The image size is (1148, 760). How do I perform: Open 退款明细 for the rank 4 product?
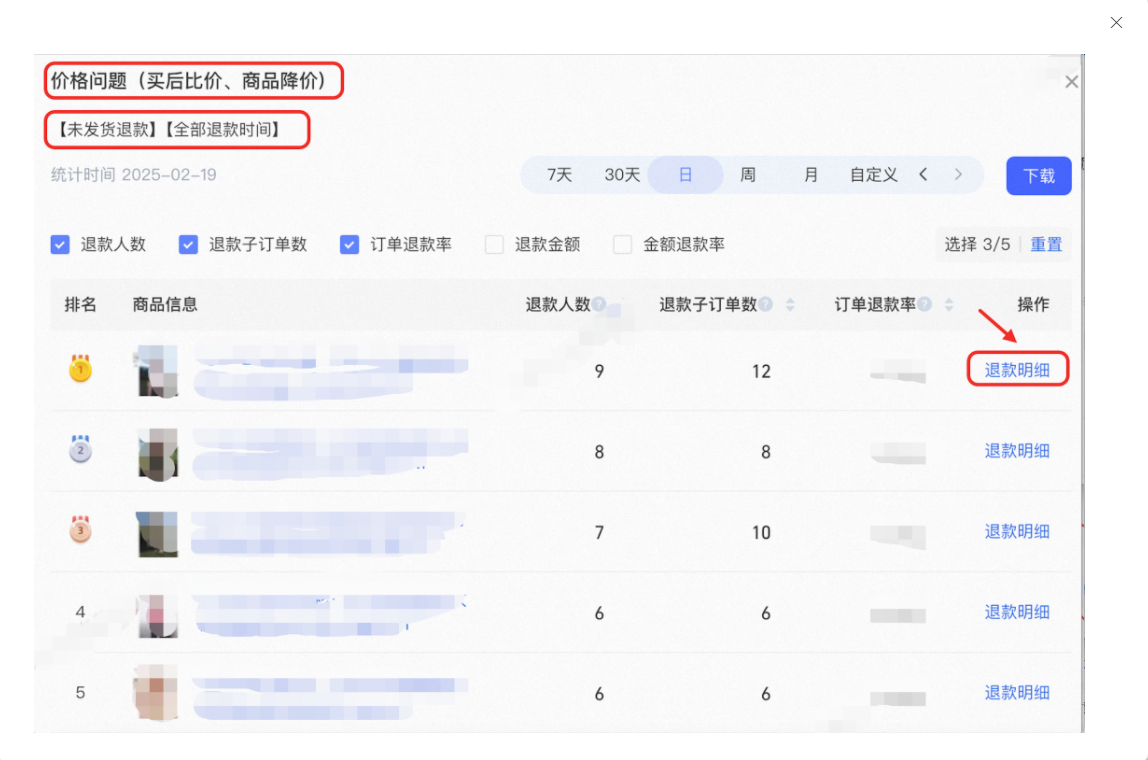(x=1017, y=611)
